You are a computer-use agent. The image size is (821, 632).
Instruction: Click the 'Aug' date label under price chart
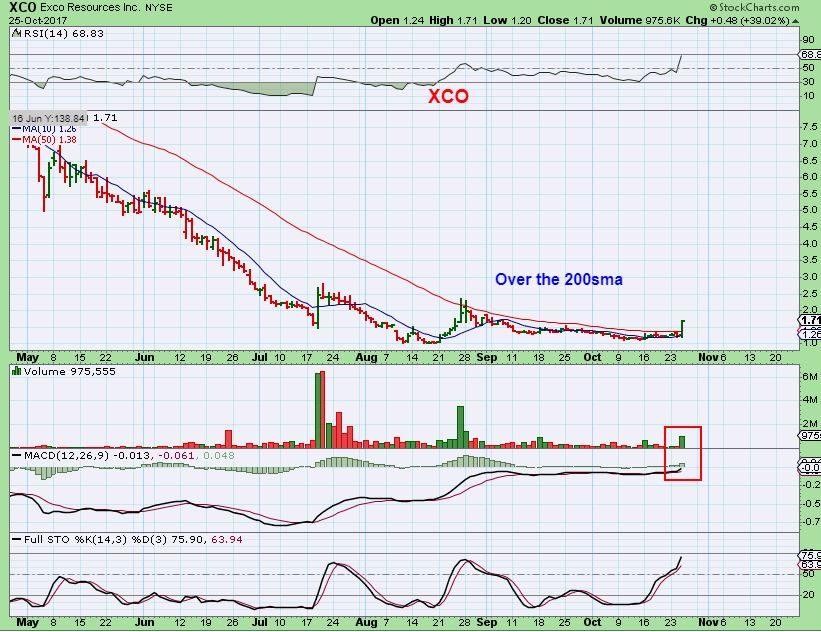coord(366,357)
